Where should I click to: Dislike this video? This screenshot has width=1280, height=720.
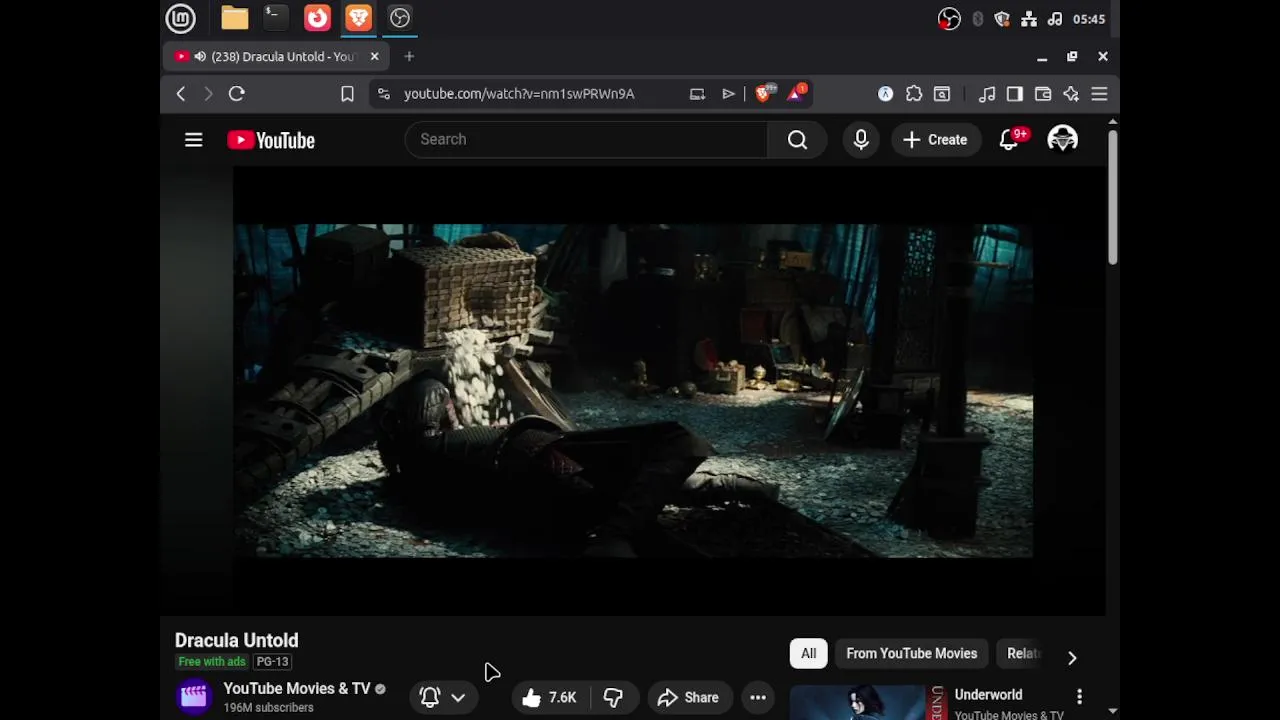(613, 698)
